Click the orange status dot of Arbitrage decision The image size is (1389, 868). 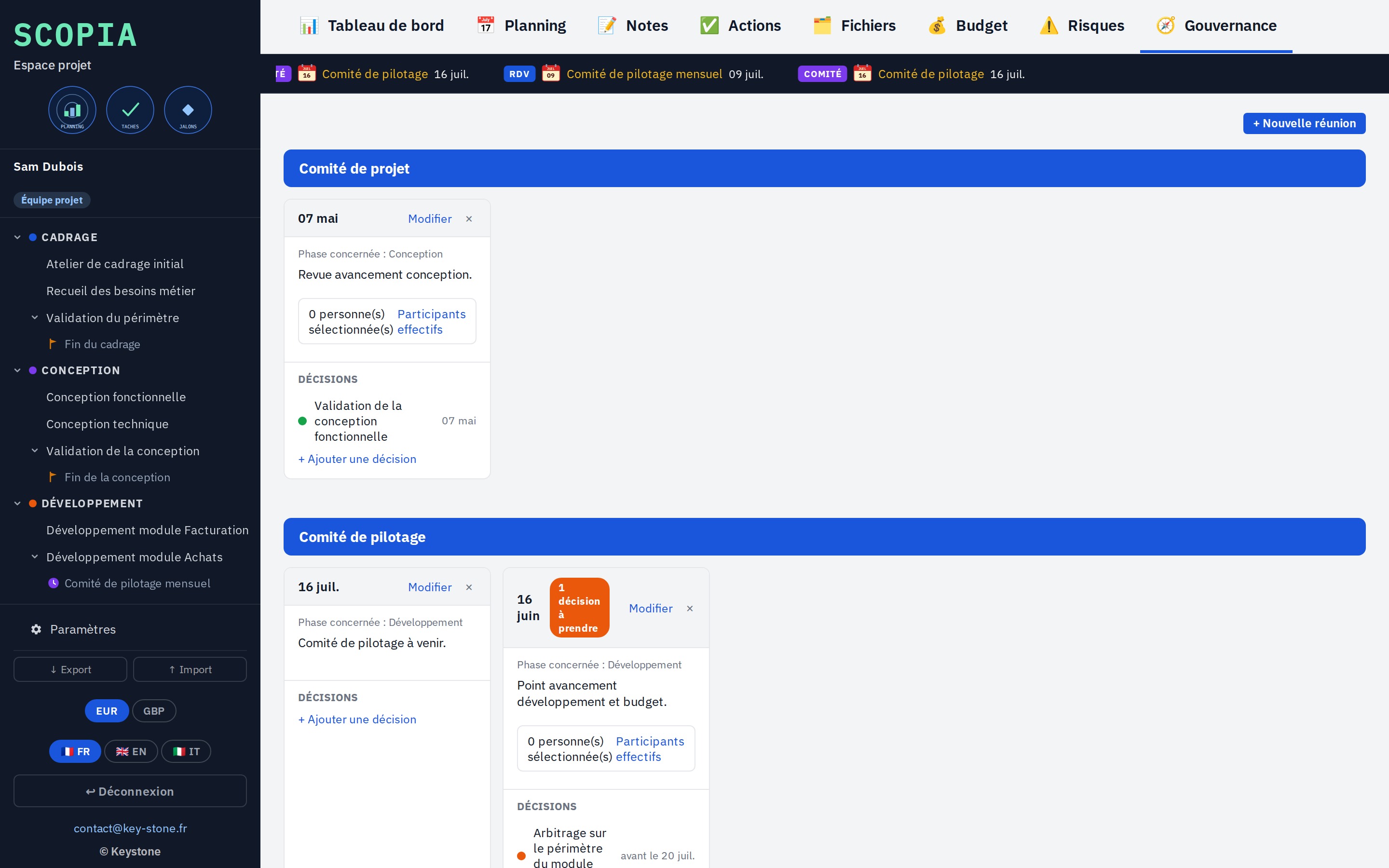pos(521,856)
